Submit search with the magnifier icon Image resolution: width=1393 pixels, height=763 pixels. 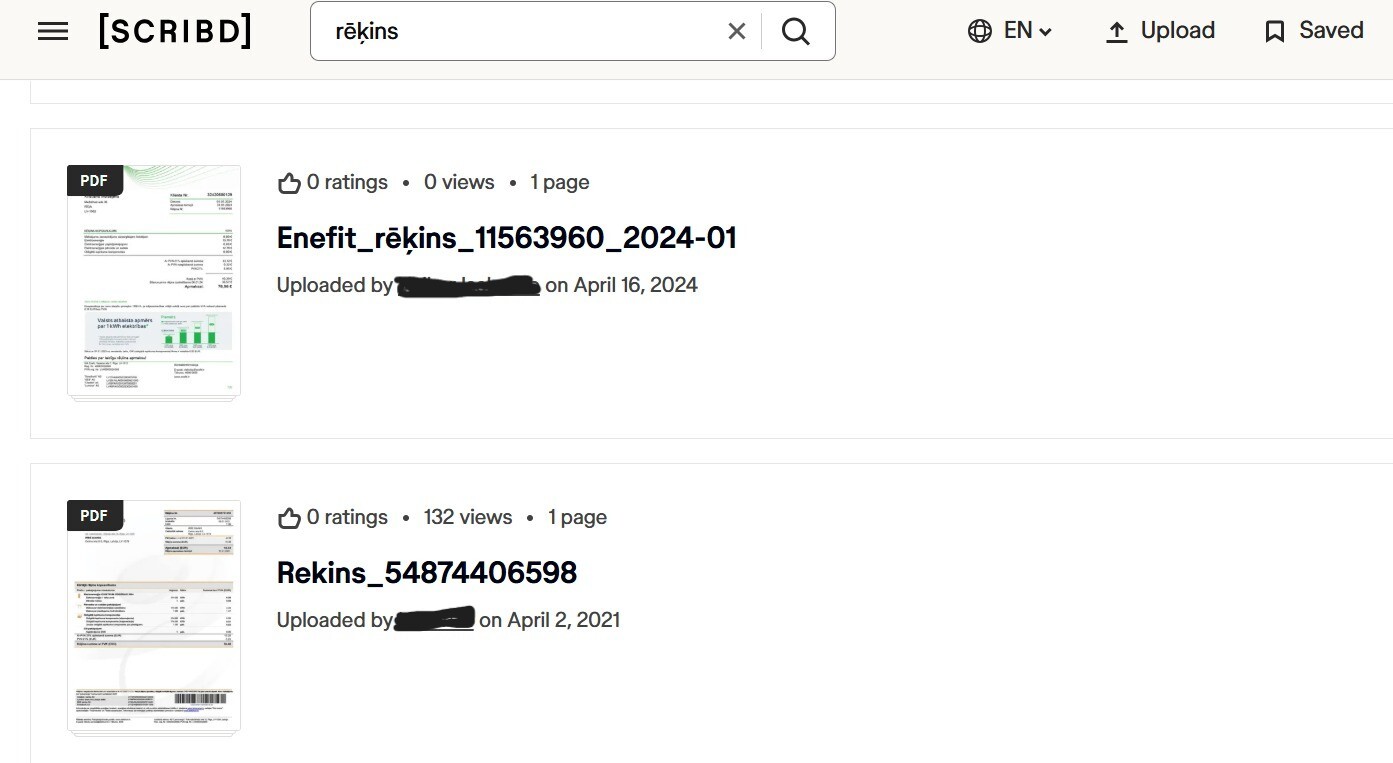pos(796,31)
